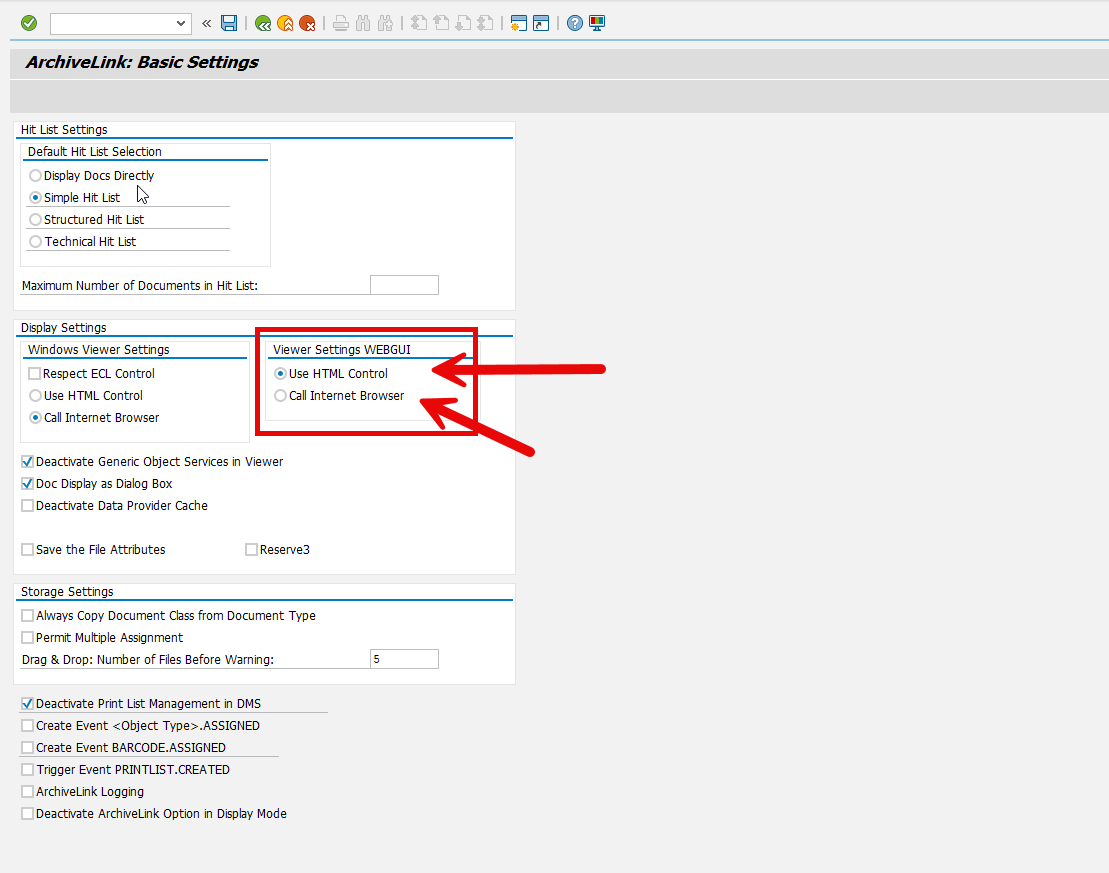Screen dimensions: 1109x873
Task: Click the Create Shortcut icon
Action: point(540,23)
